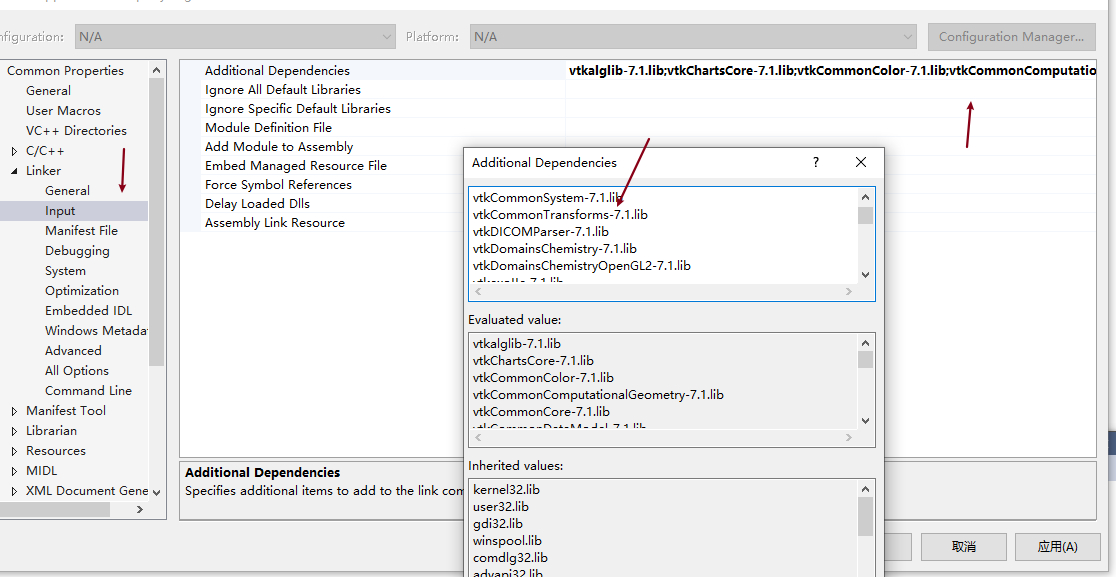Click the 应用 (Apply) button
1116x577 pixels.
click(x=1057, y=546)
